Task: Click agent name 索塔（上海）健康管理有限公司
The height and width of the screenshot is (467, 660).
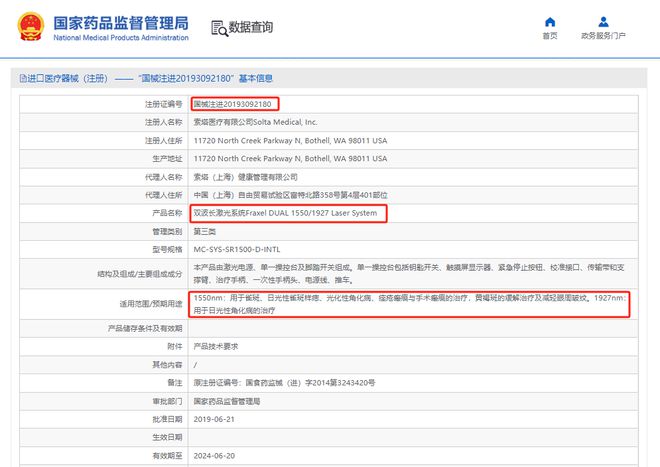Action: pyautogui.click(x=245, y=177)
